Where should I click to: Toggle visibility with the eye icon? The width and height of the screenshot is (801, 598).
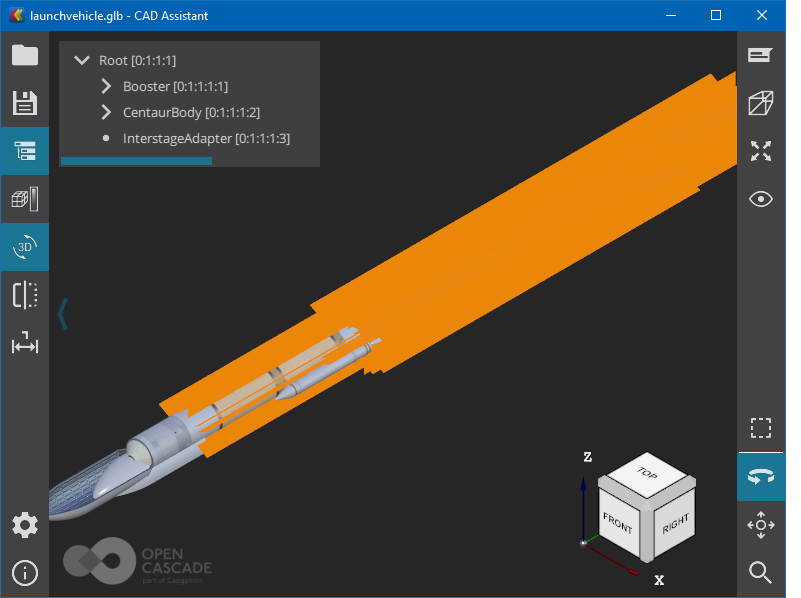coord(761,199)
